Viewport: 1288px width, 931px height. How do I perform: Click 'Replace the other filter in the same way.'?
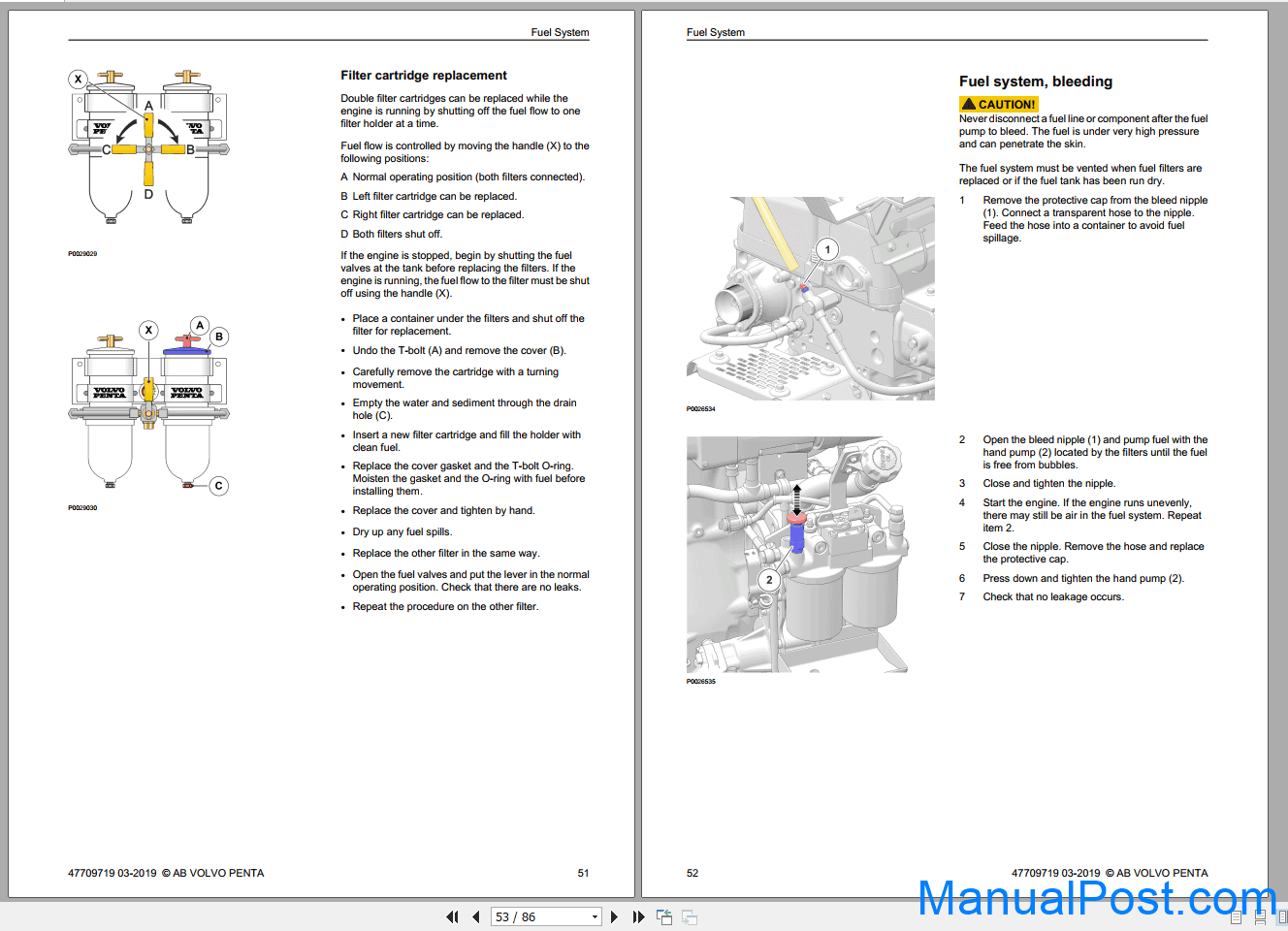point(446,554)
